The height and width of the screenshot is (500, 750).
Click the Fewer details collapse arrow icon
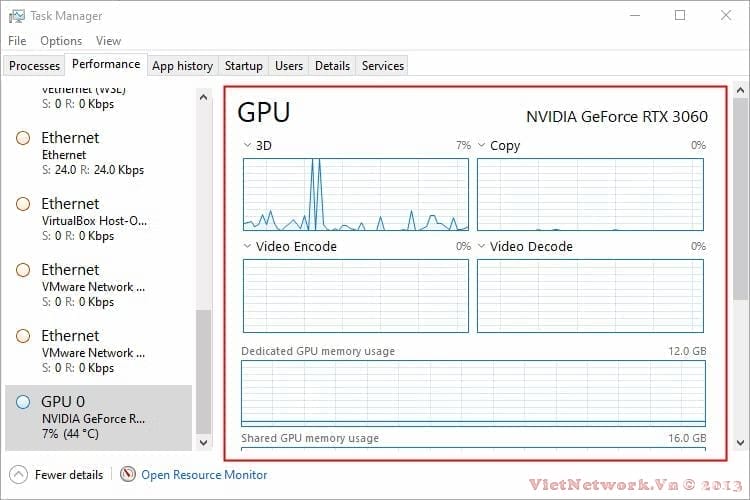18,475
